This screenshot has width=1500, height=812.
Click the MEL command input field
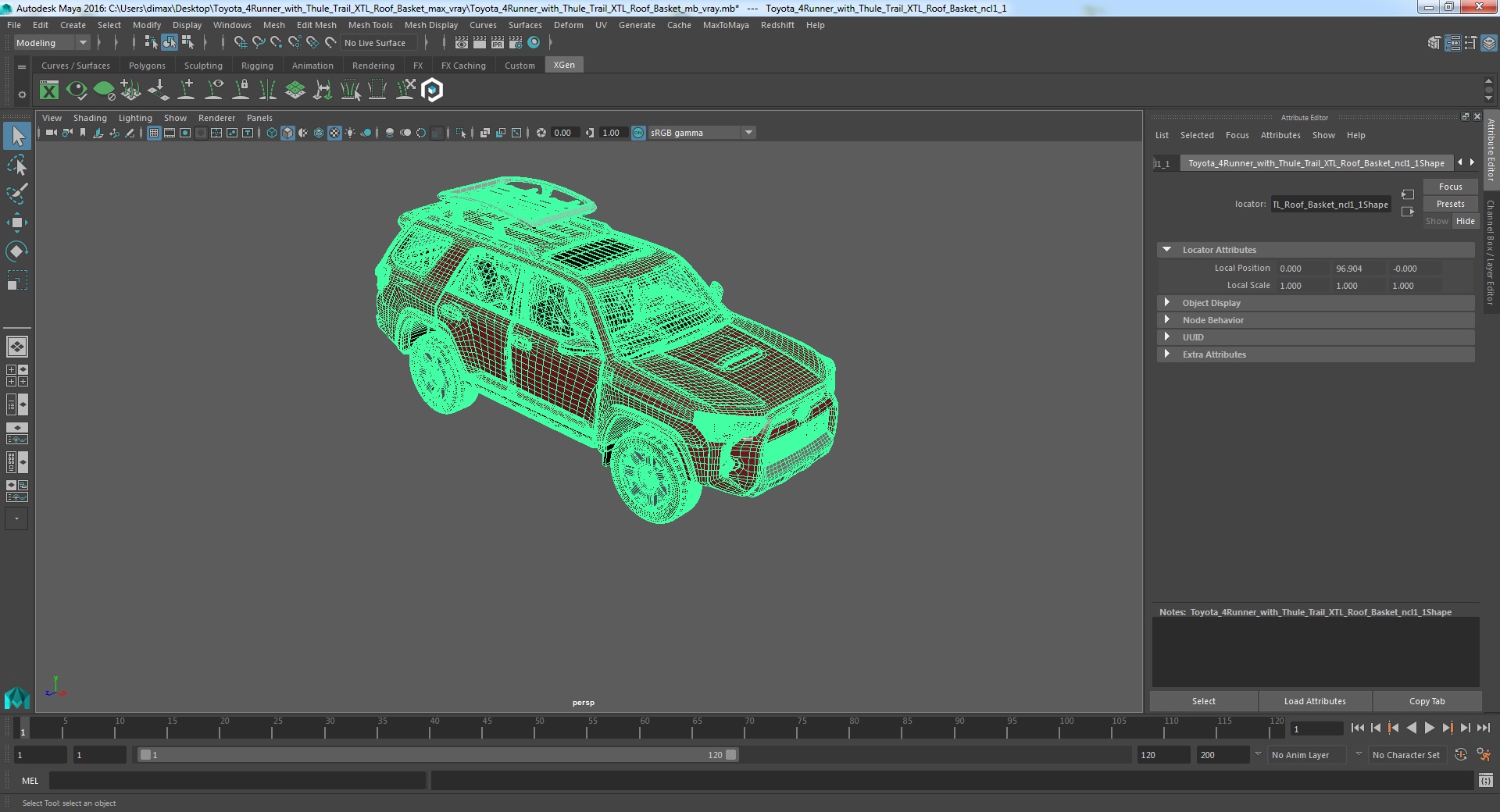coord(237,780)
